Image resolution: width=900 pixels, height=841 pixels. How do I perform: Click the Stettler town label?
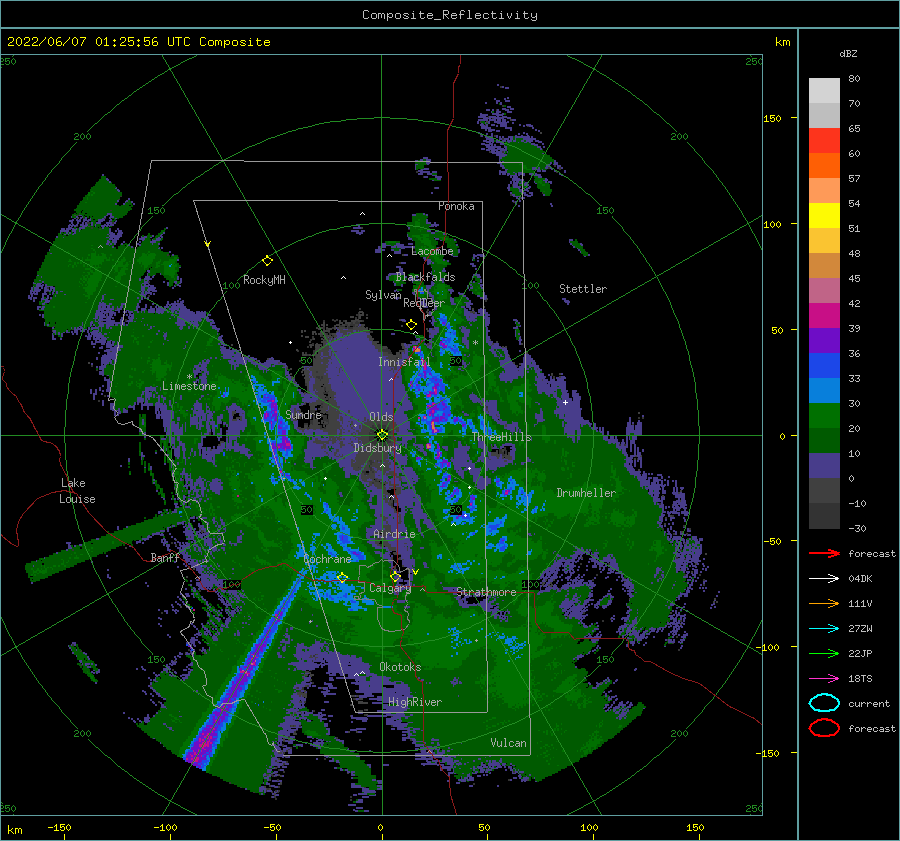click(583, 289)
